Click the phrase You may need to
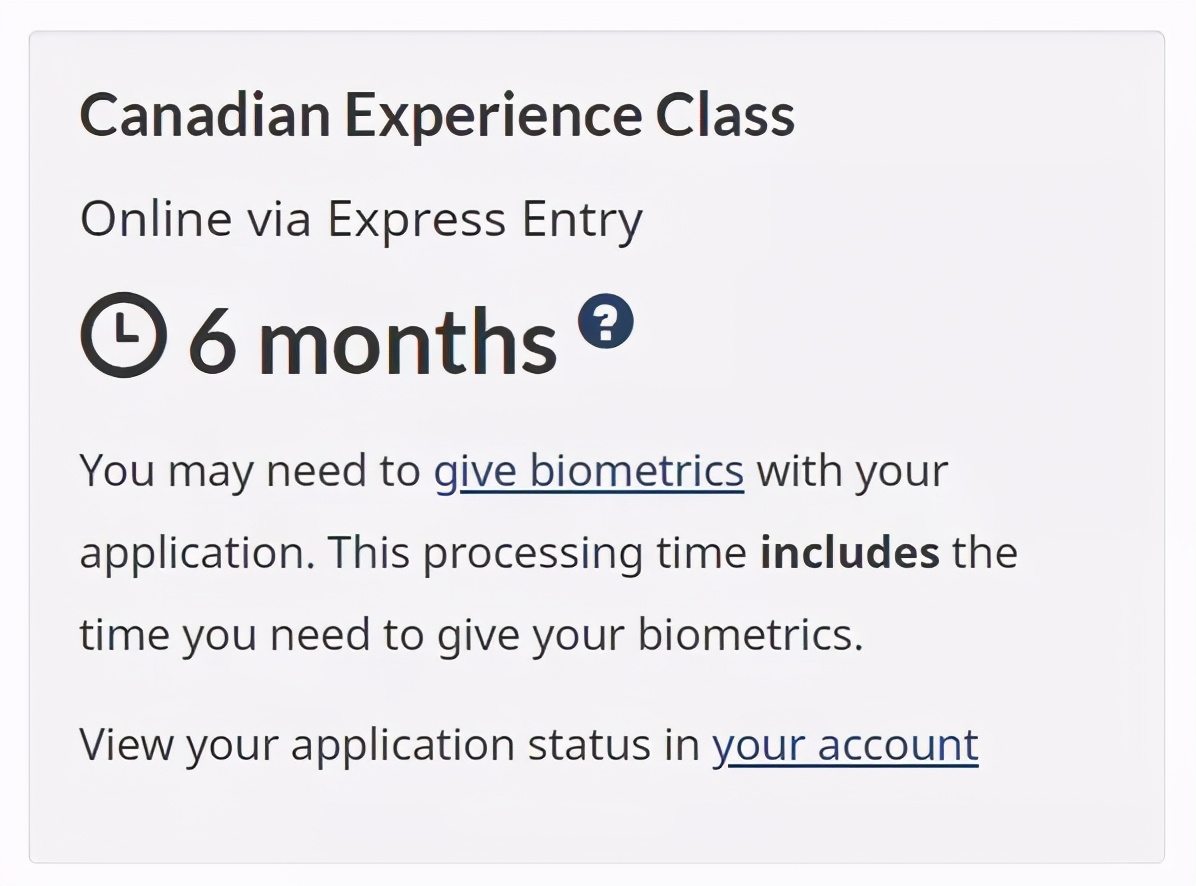Viewport: 1196px width, 886px height. click(250, 470)
